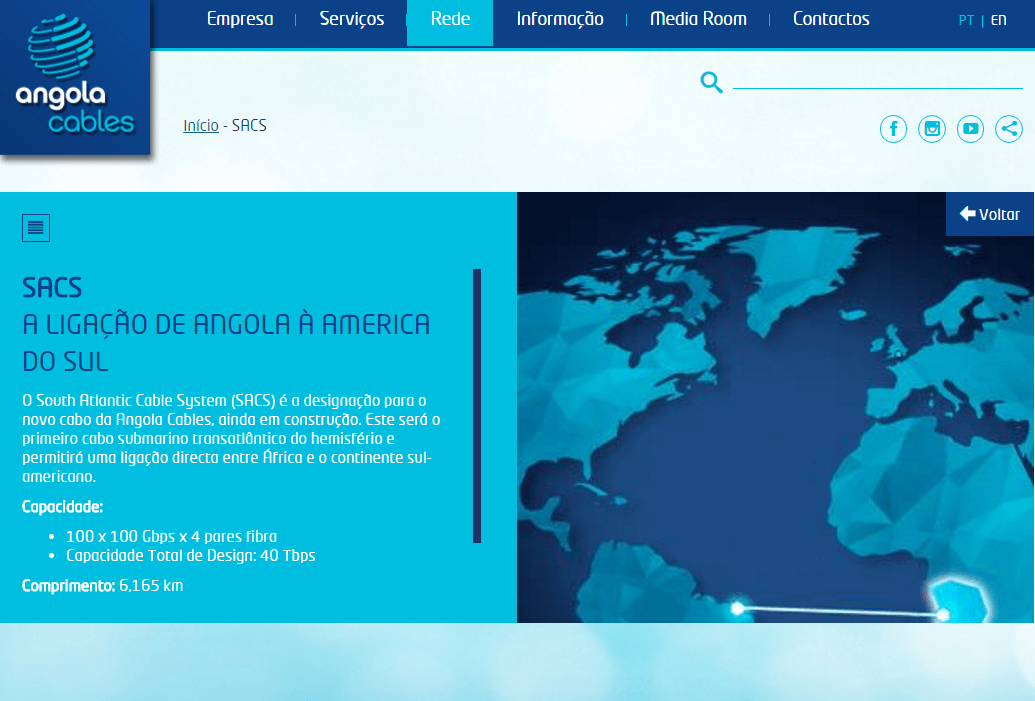The height and width of the screenshot is (701, 1035).
Task: Click the SACS breadcrumb label
Action: tap(249, 125)
